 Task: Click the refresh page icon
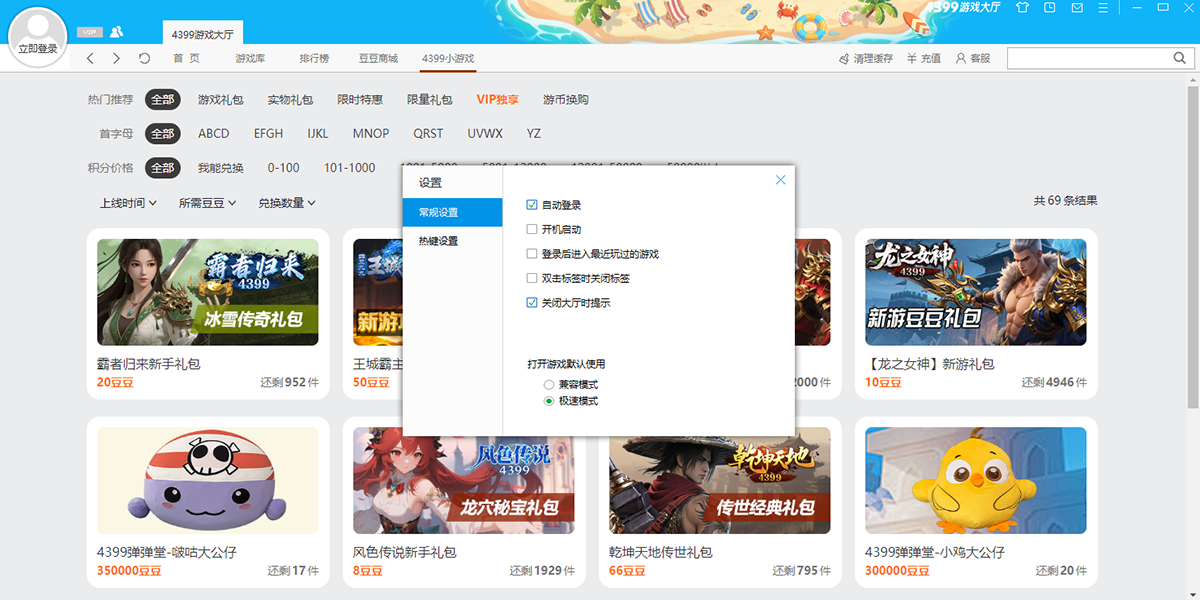[x=144, y=59]
